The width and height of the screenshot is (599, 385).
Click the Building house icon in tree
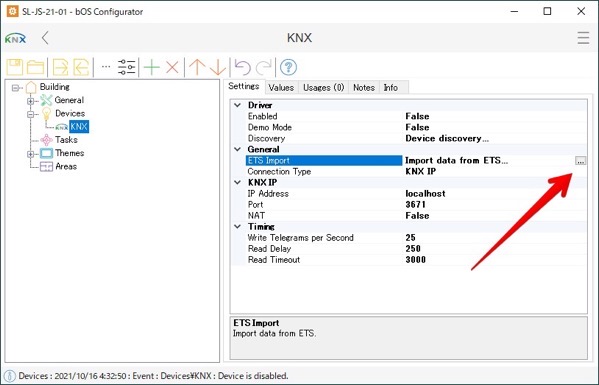point(31,87)
